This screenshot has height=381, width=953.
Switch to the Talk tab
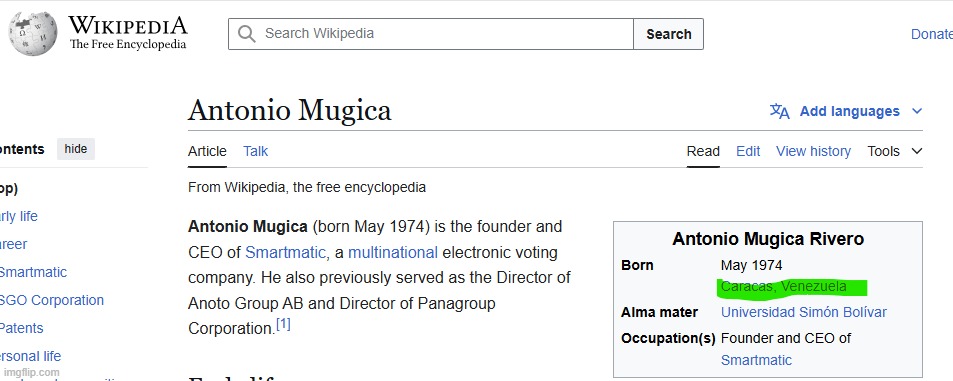(x=255, y=151)
